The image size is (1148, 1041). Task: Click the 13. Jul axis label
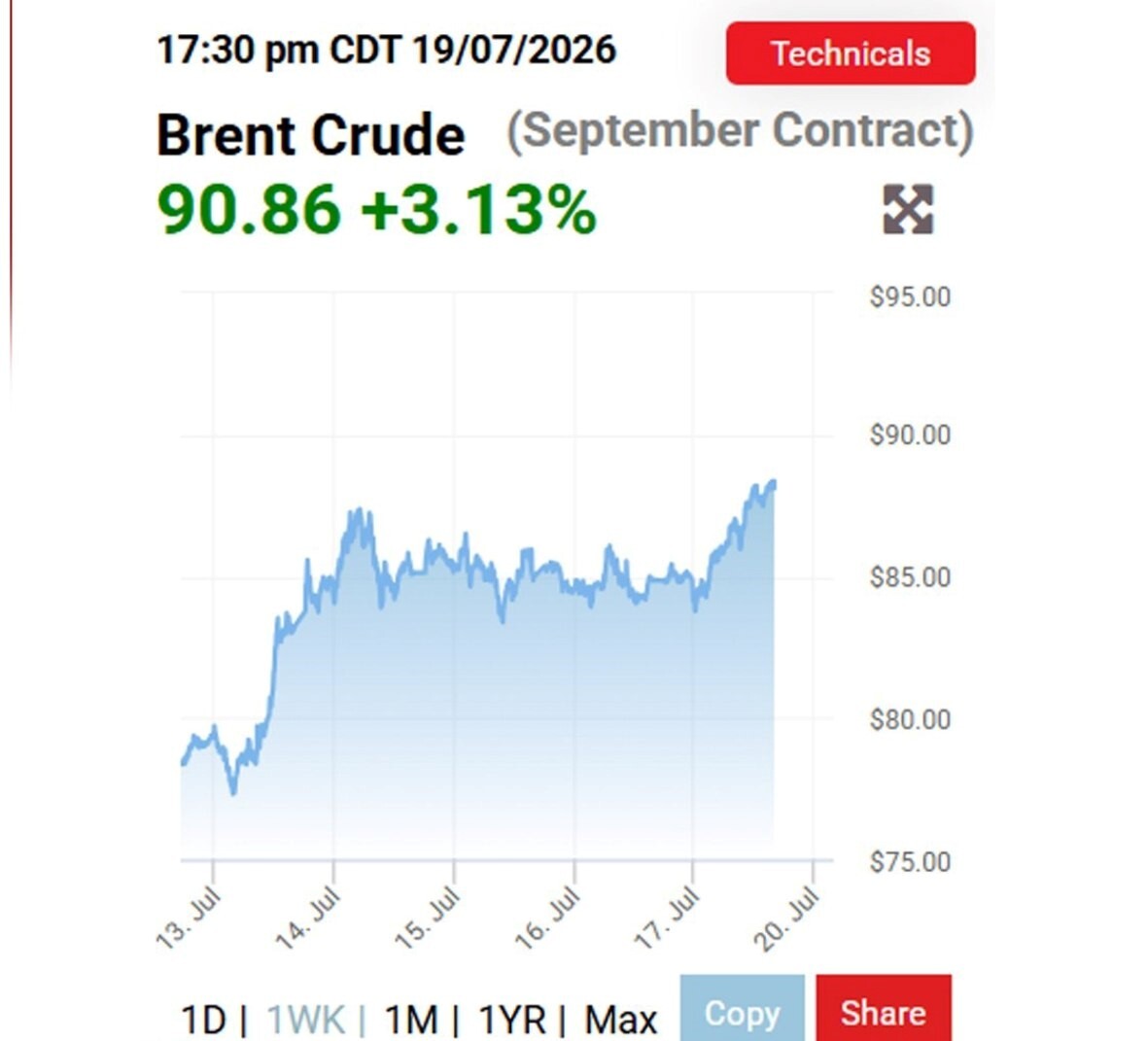(189, 918)
